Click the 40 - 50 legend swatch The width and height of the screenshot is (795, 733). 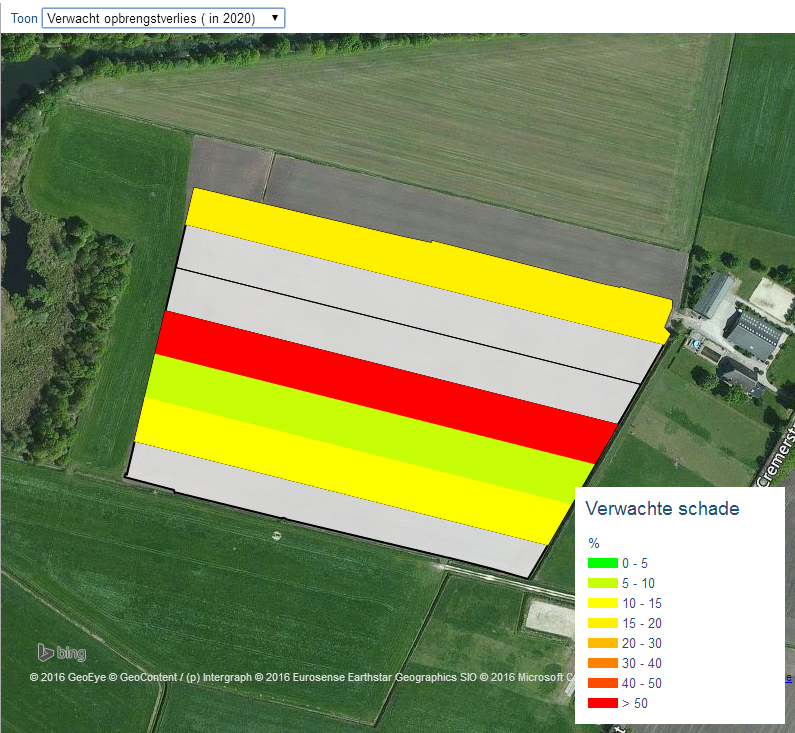602,684
